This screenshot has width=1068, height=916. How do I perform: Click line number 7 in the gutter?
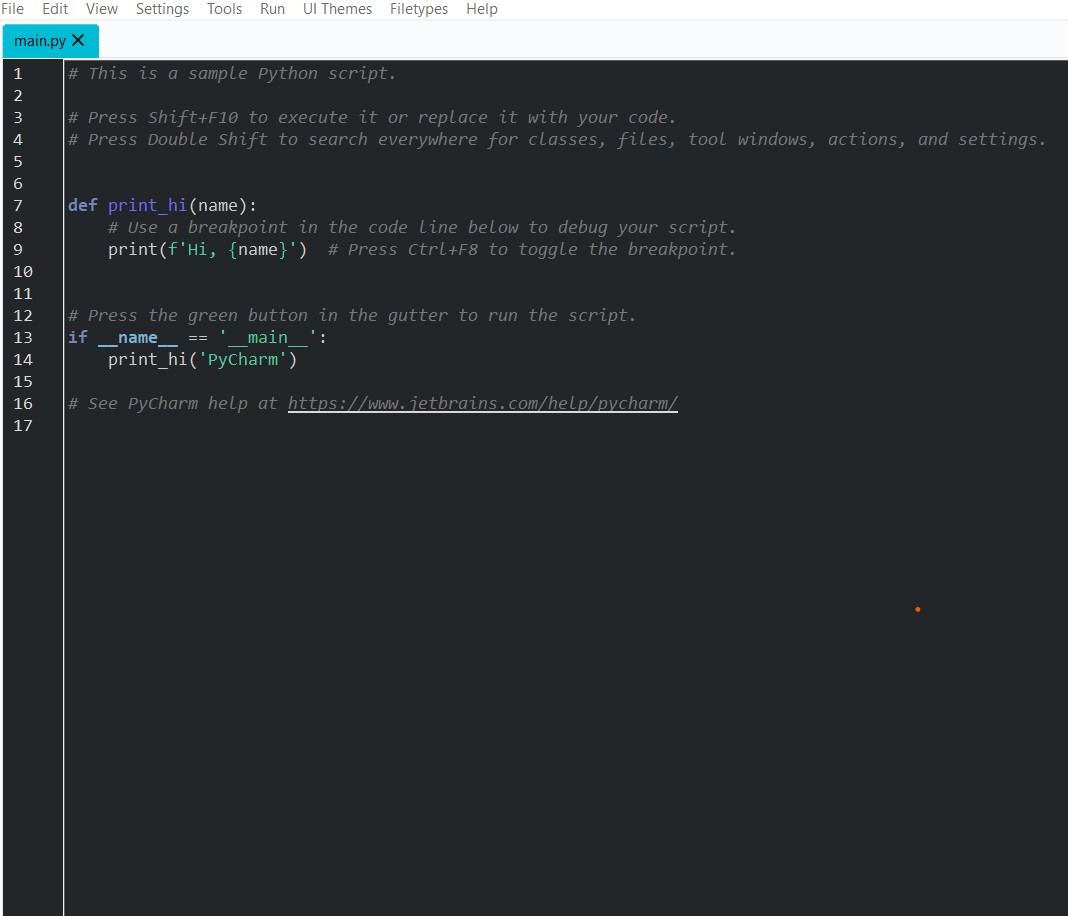18,206
